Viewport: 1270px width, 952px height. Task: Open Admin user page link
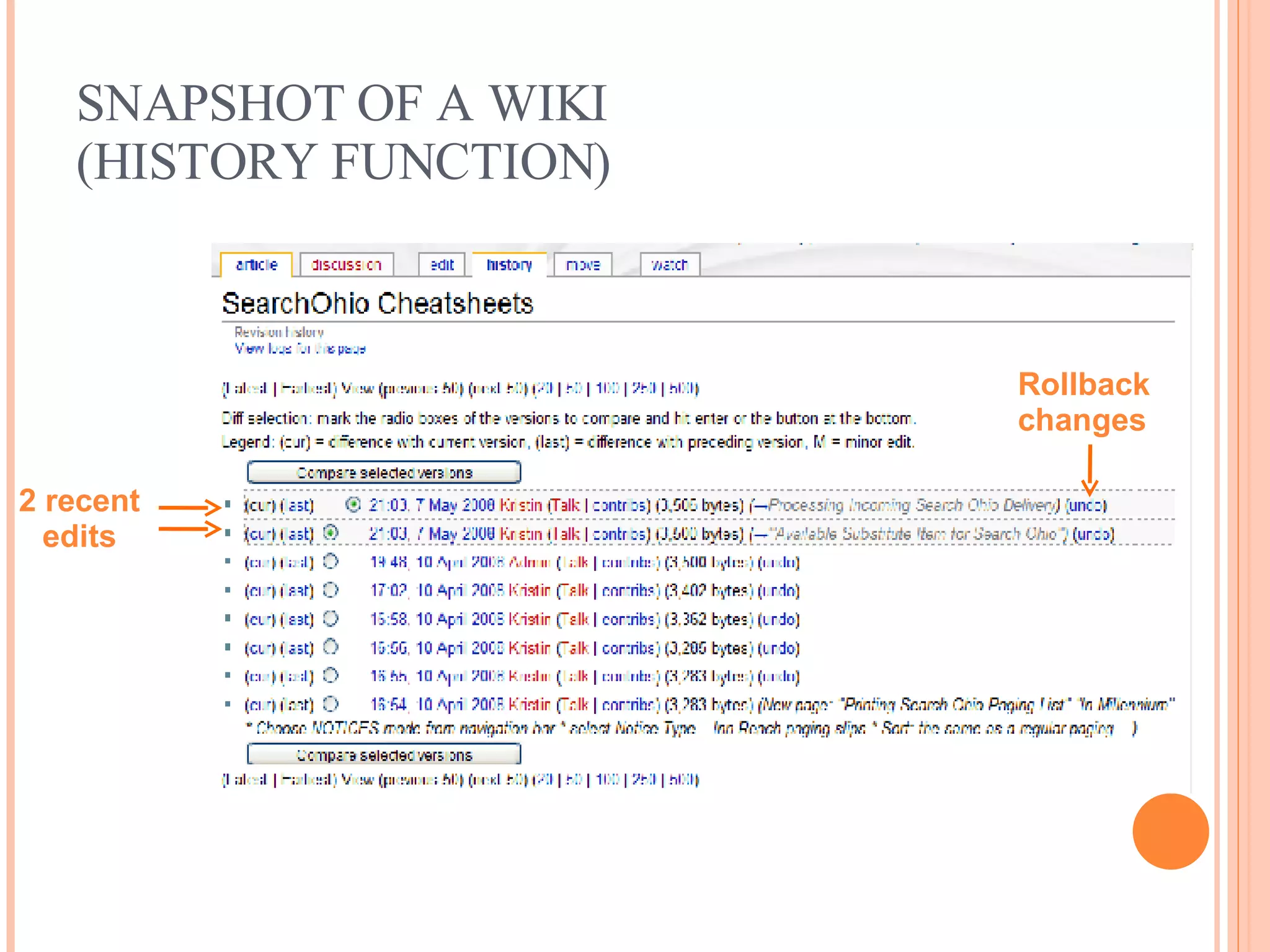click(x=529, y=562)
